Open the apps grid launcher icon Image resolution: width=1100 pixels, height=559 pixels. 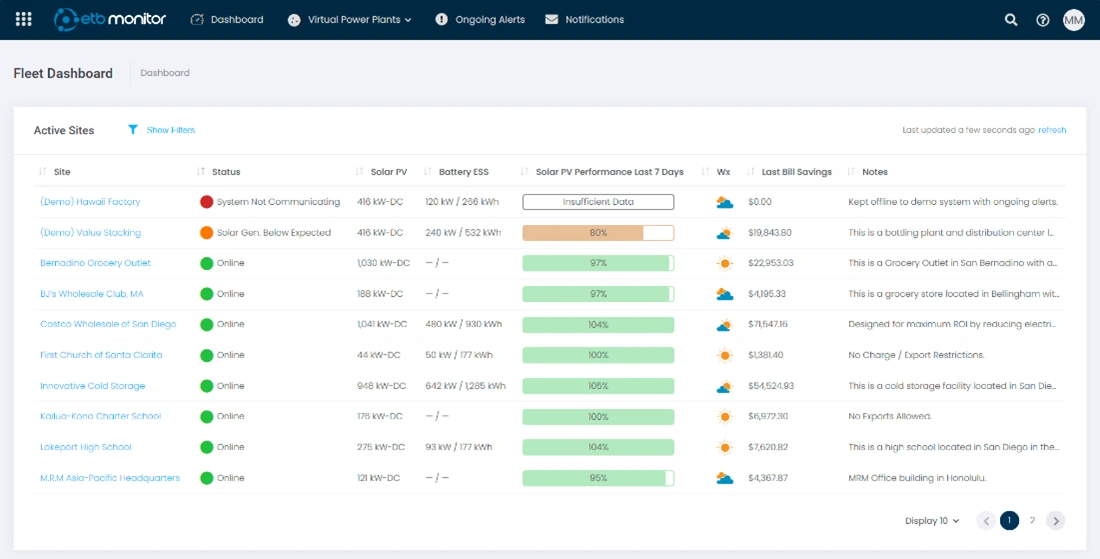click(x=23, y=20)
